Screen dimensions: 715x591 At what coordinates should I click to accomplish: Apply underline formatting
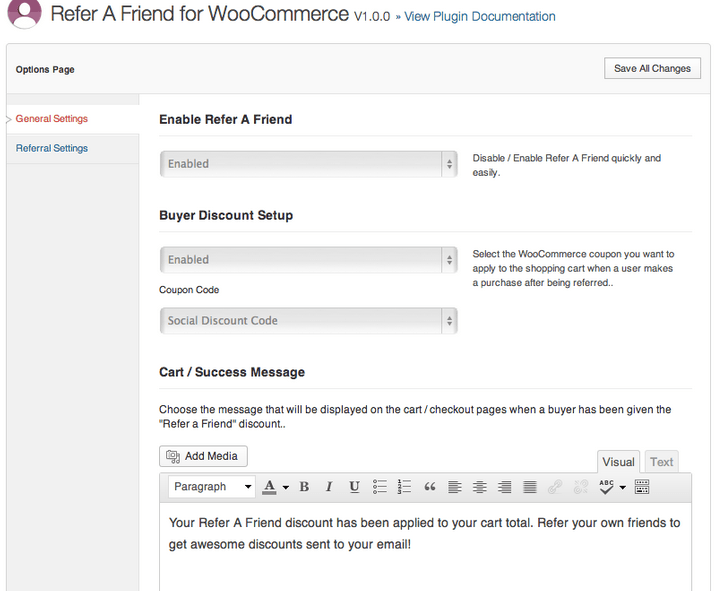click(354, 487)
